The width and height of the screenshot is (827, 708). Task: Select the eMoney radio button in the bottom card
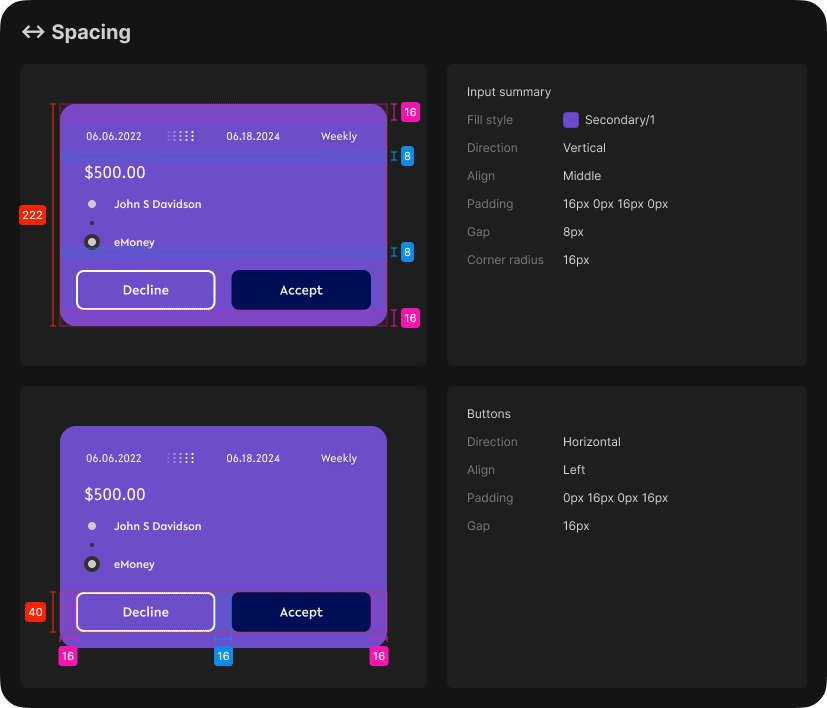coord(92,564)
